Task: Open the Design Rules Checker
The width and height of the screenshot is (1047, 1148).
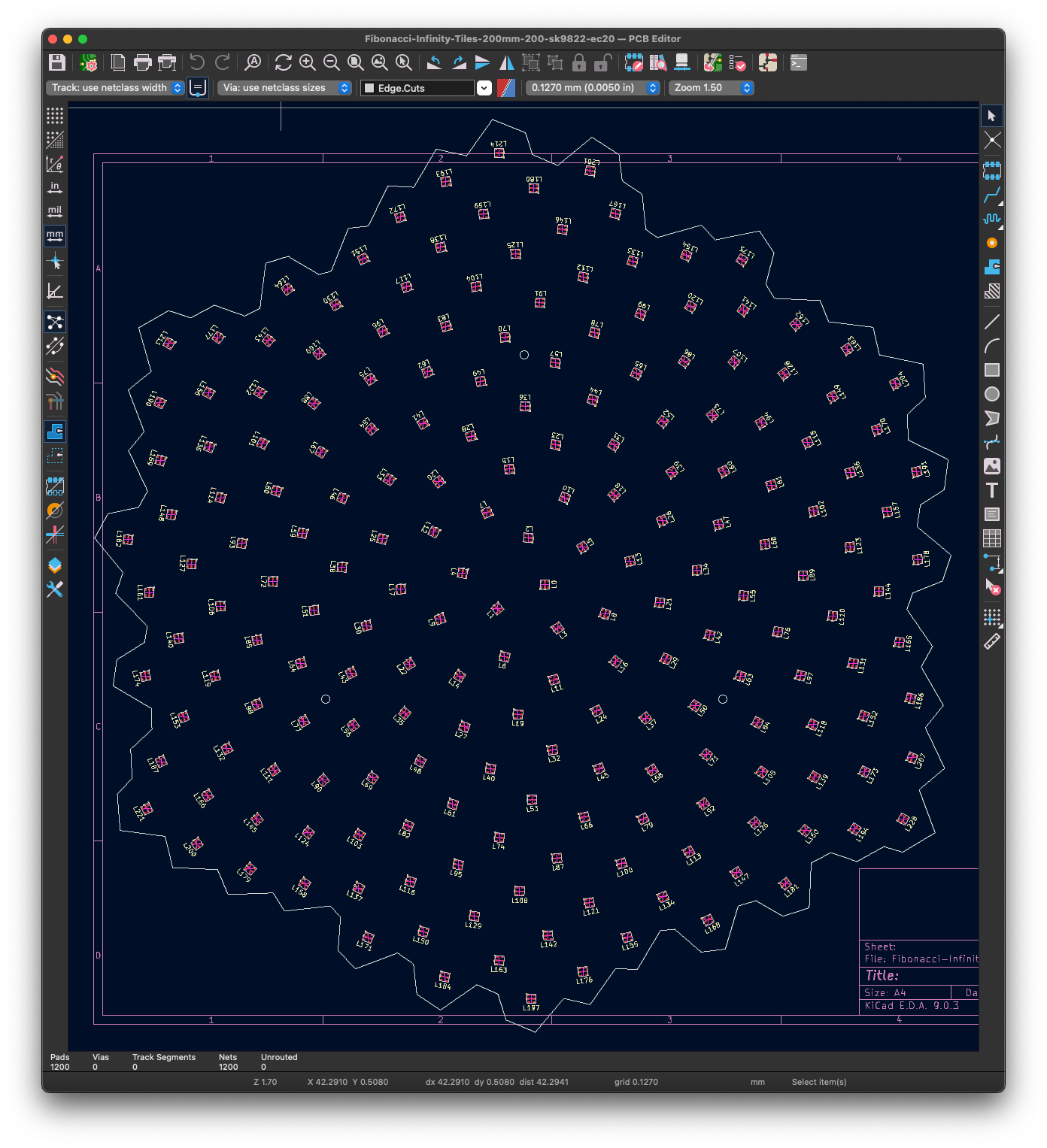Action: pyautogui.click(x=737, y=63)
